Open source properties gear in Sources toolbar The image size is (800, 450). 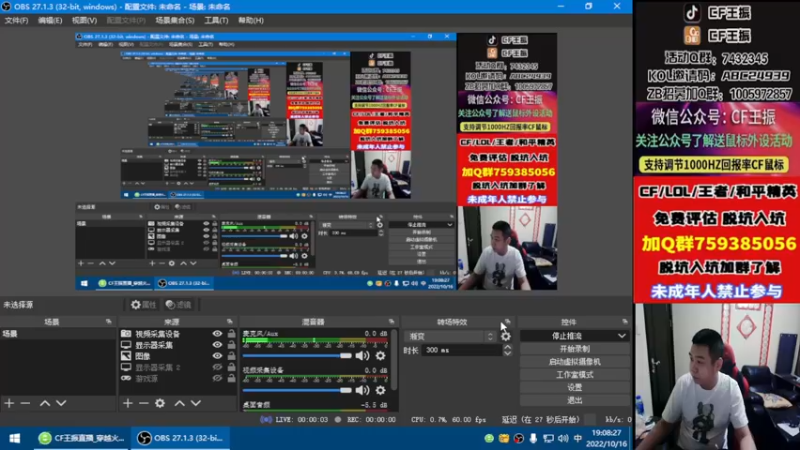point(160,403)
